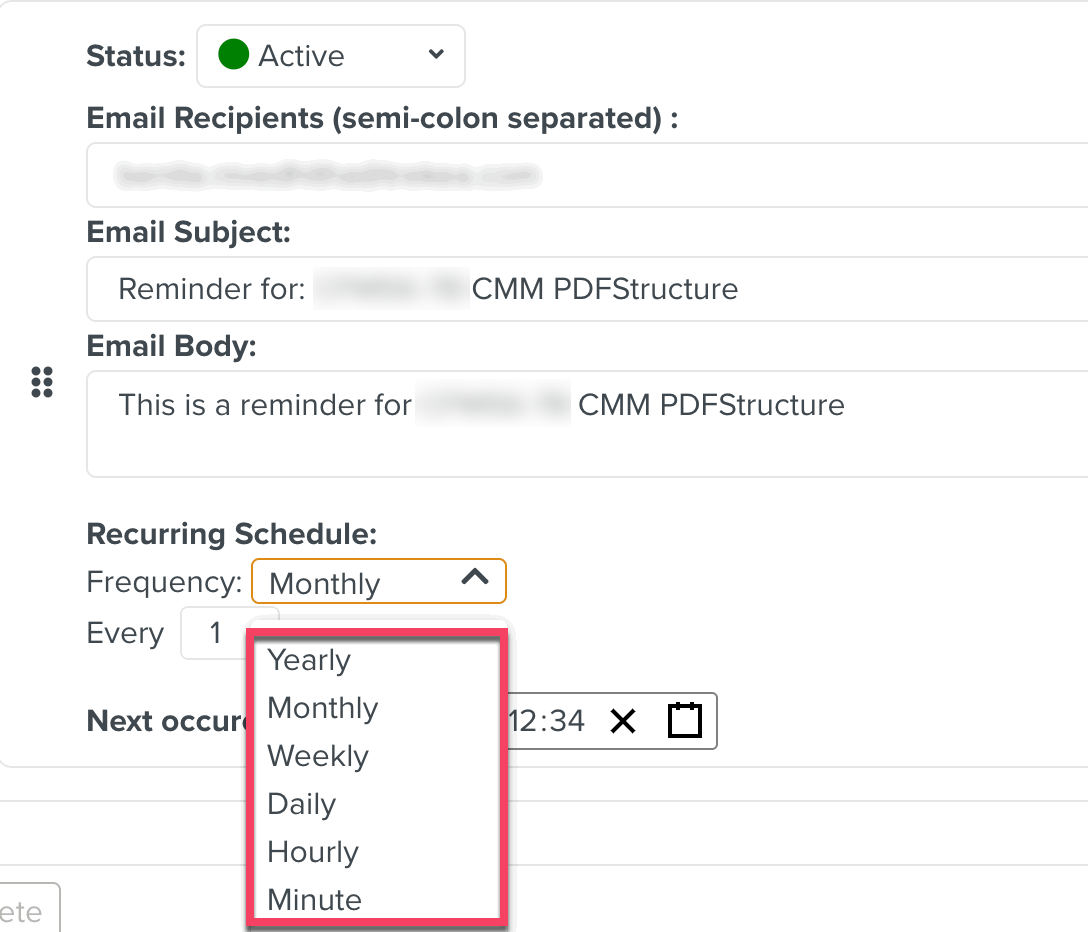Choose Hourly from the dropdown list
This screenshot has height=932, width=1088.
[x=313, y=852]
